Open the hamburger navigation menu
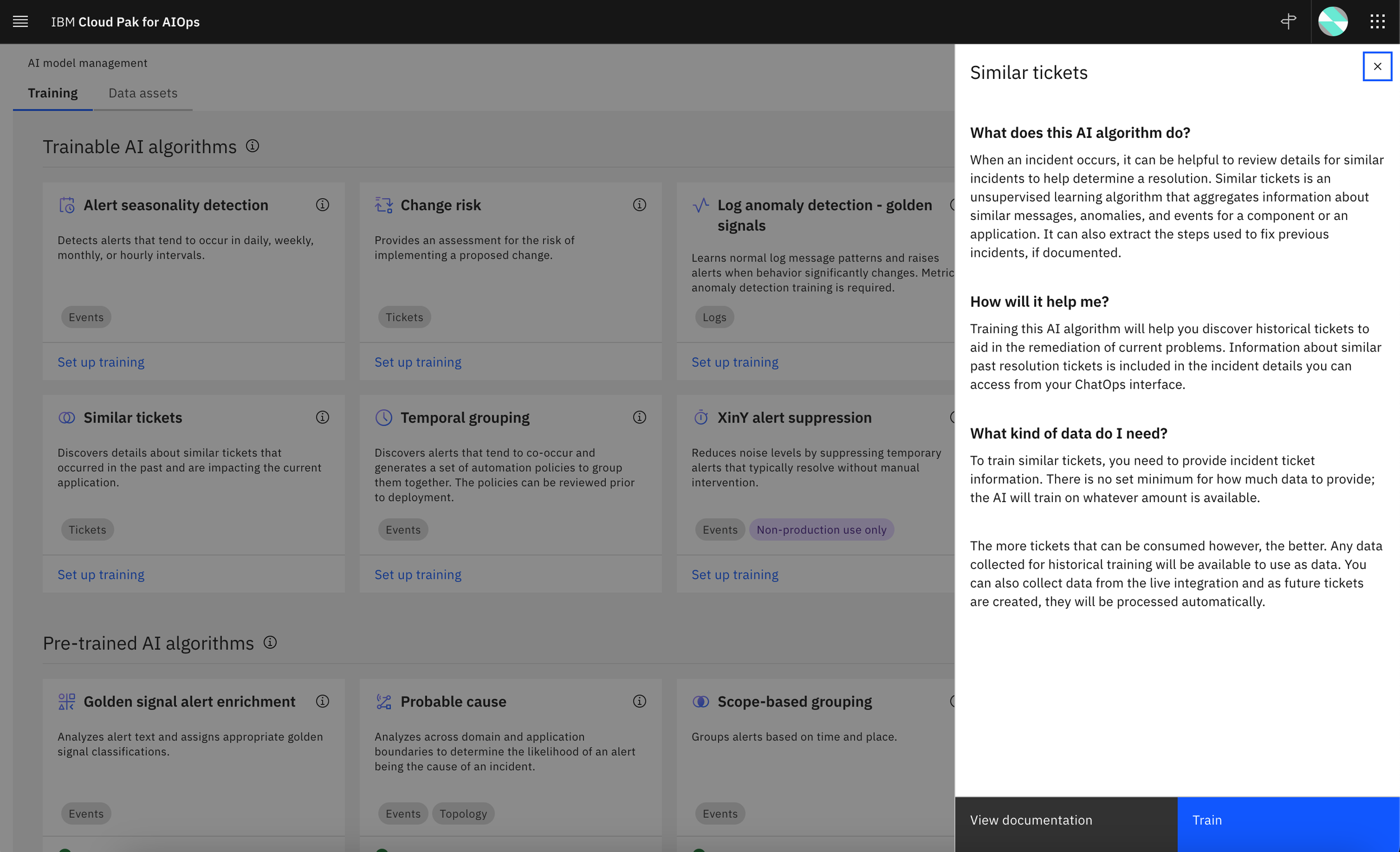 pos(21,22)
